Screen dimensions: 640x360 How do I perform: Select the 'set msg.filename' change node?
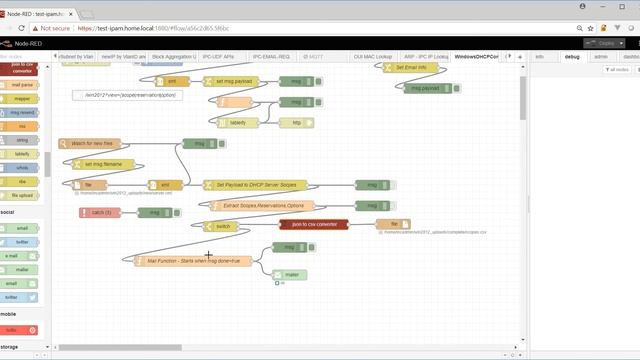(x=103, y=164)
